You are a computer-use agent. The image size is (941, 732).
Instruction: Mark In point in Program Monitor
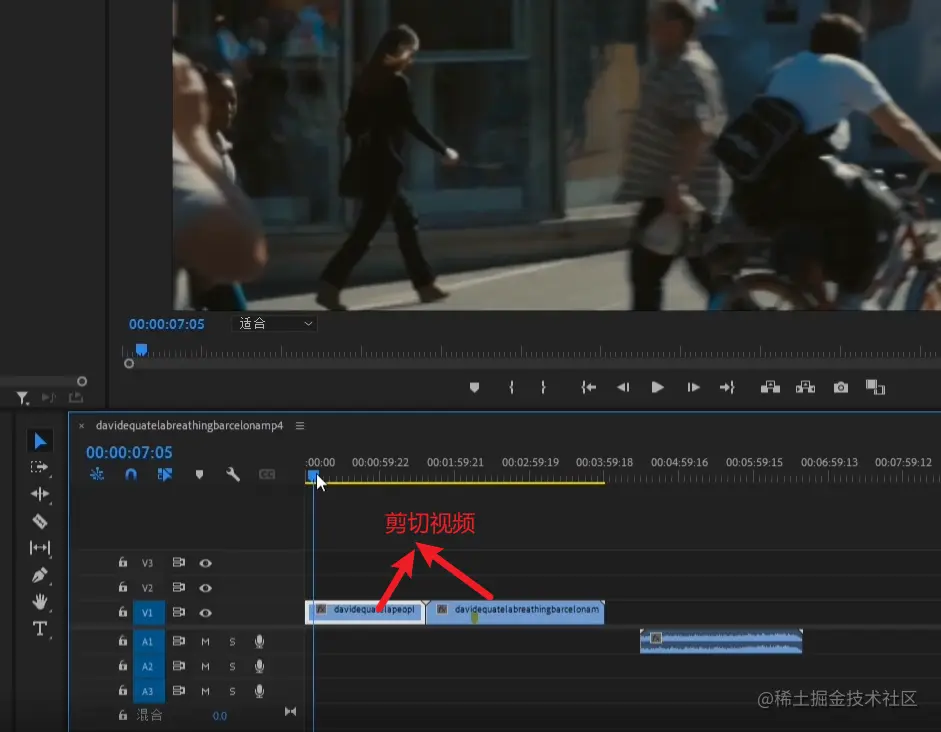tap(511, 388)
